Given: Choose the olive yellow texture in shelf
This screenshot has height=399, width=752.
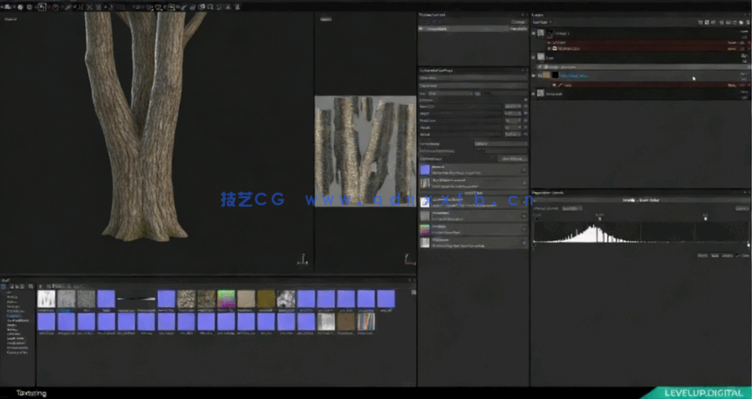Looking at the screenshot, I should click(x=266, y=299).
